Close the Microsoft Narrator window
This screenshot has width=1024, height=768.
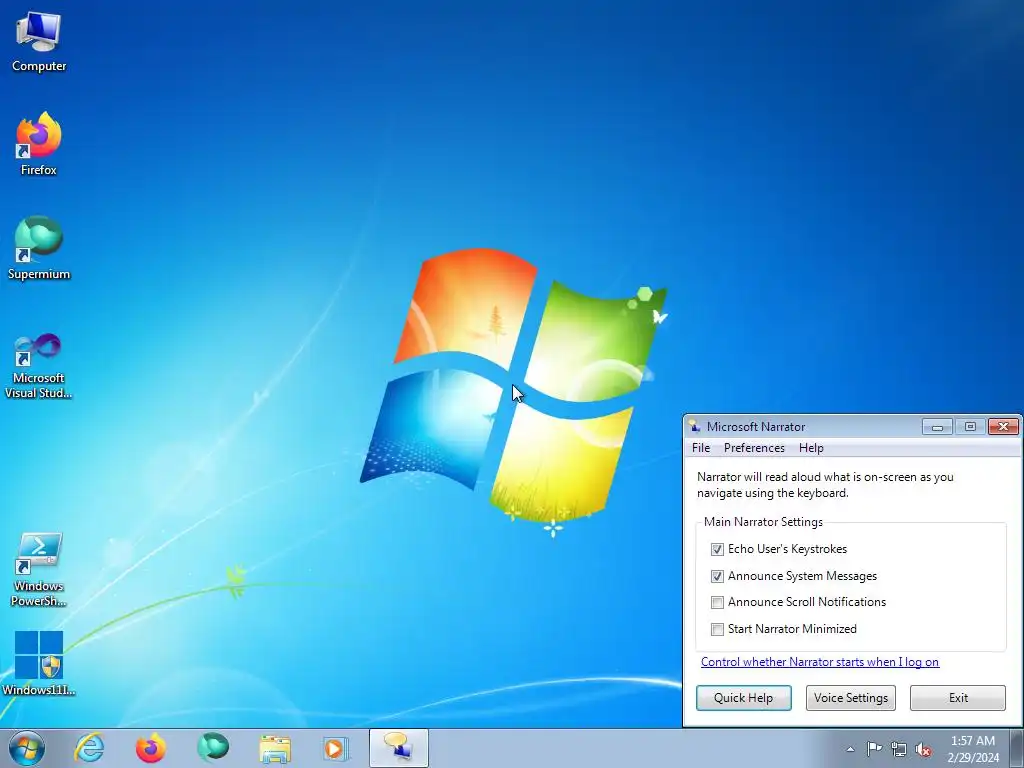pos(1003,426)
